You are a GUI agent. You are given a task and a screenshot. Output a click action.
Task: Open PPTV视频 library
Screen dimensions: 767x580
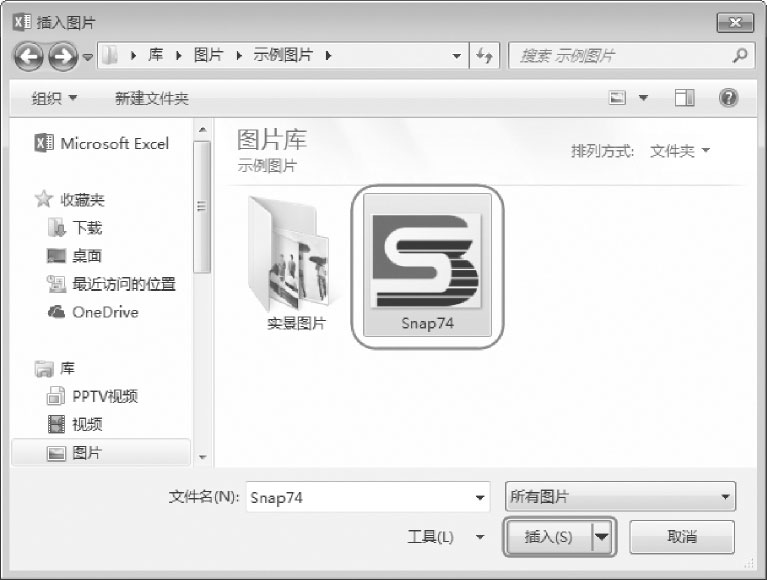pyautogui.click(x=92, y=396)
